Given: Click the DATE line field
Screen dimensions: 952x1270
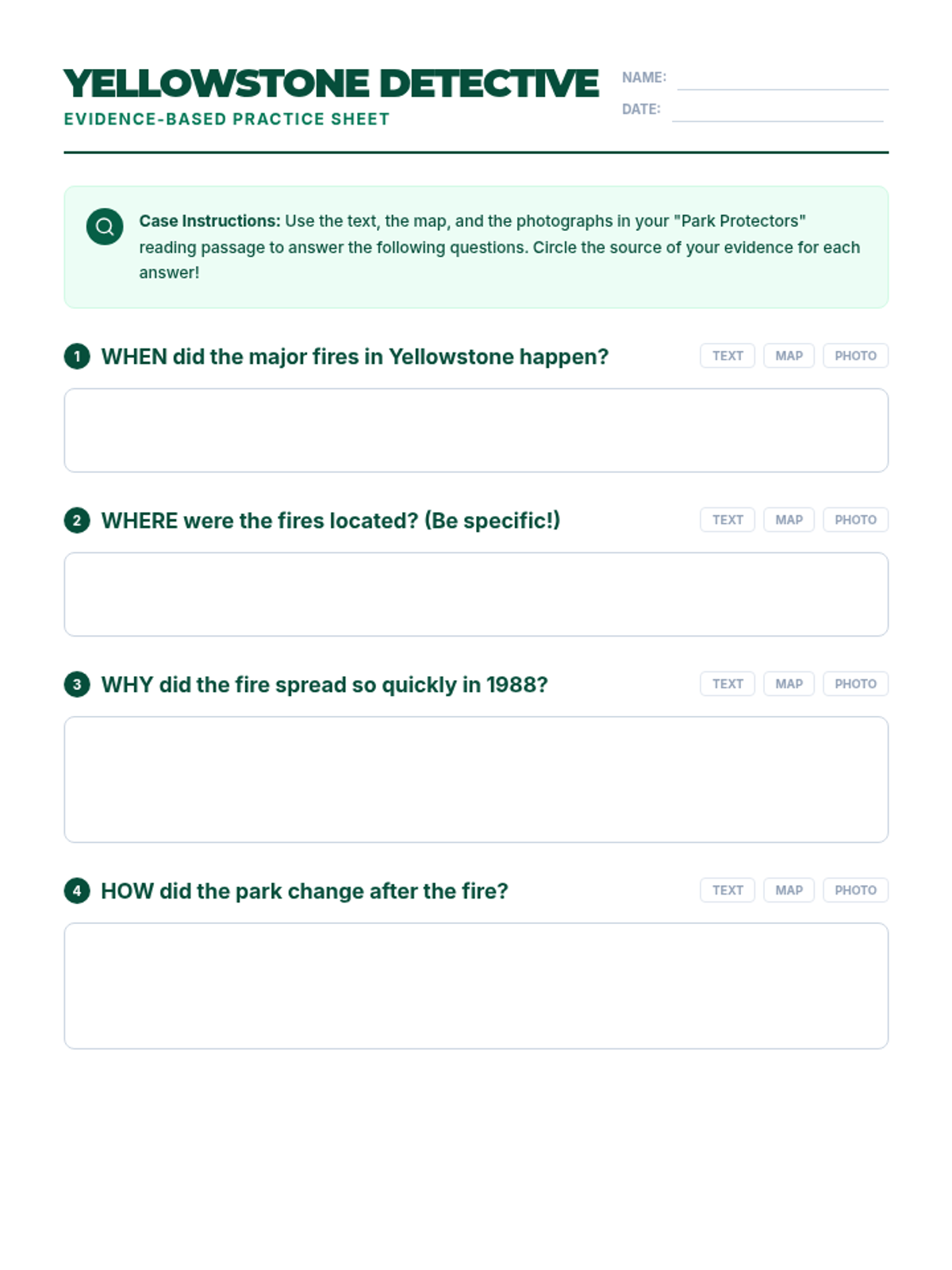Looking at the screenshot, I should click(777, 113).
